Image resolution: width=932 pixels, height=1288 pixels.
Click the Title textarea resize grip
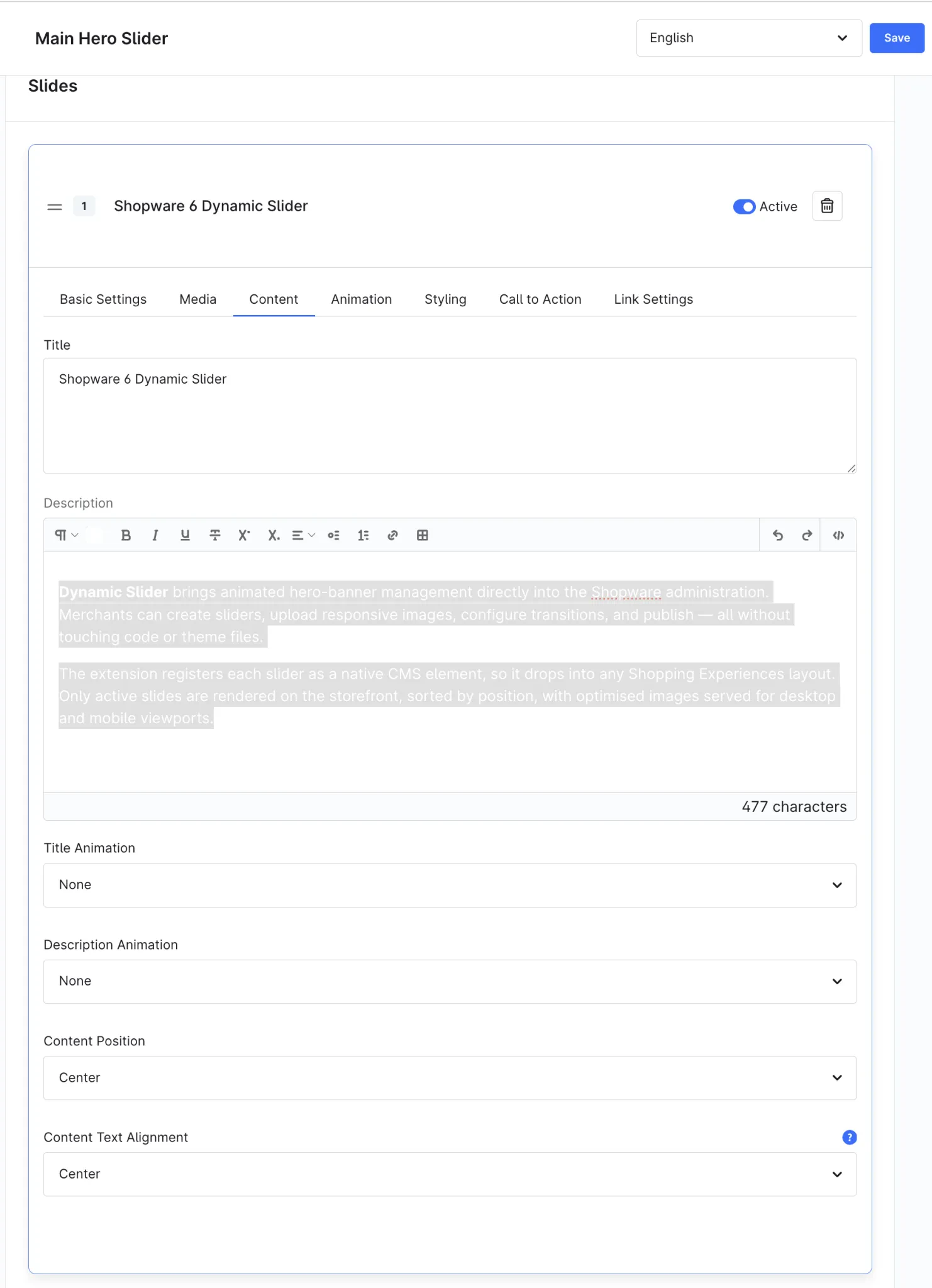click(x=852, y=468)
